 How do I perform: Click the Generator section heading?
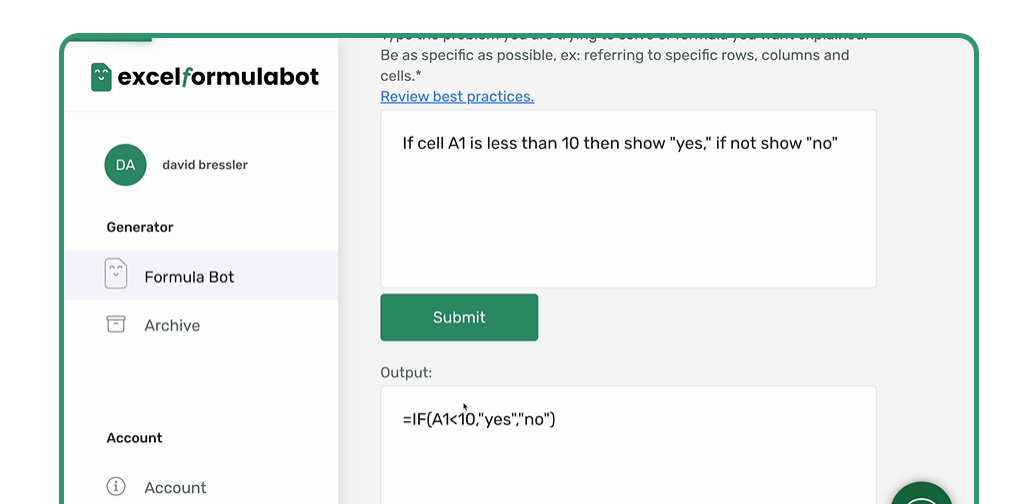(x=140, y=227)
